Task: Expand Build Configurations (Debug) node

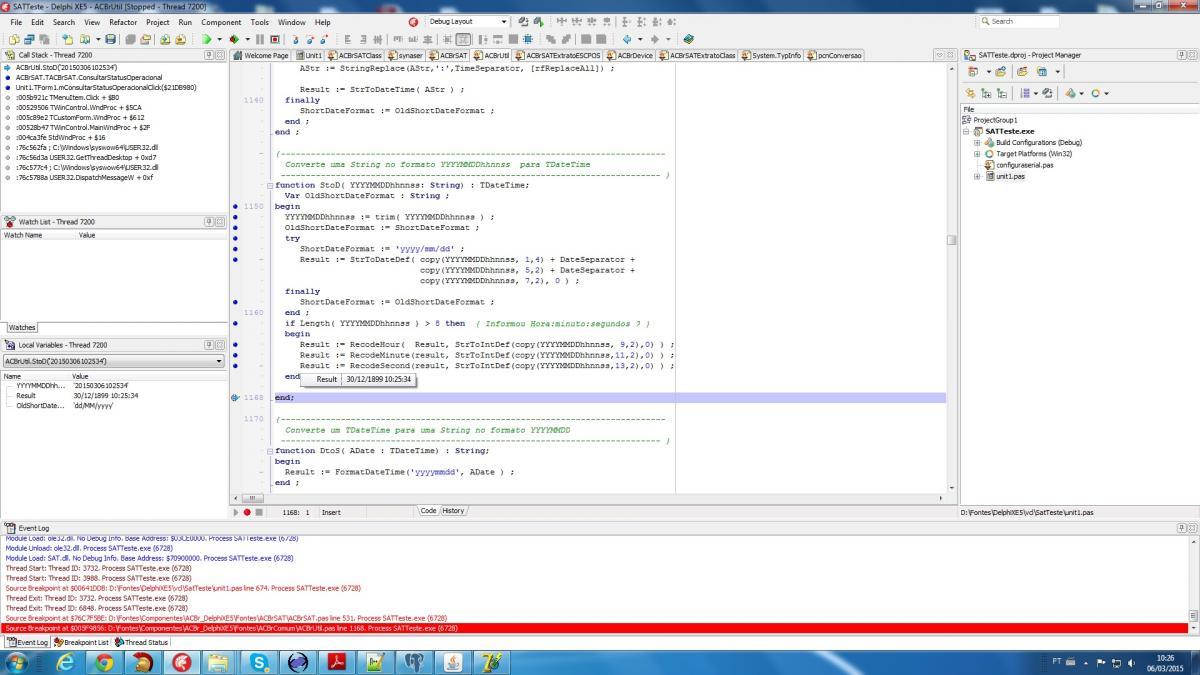Action: (x=977, y=142)
